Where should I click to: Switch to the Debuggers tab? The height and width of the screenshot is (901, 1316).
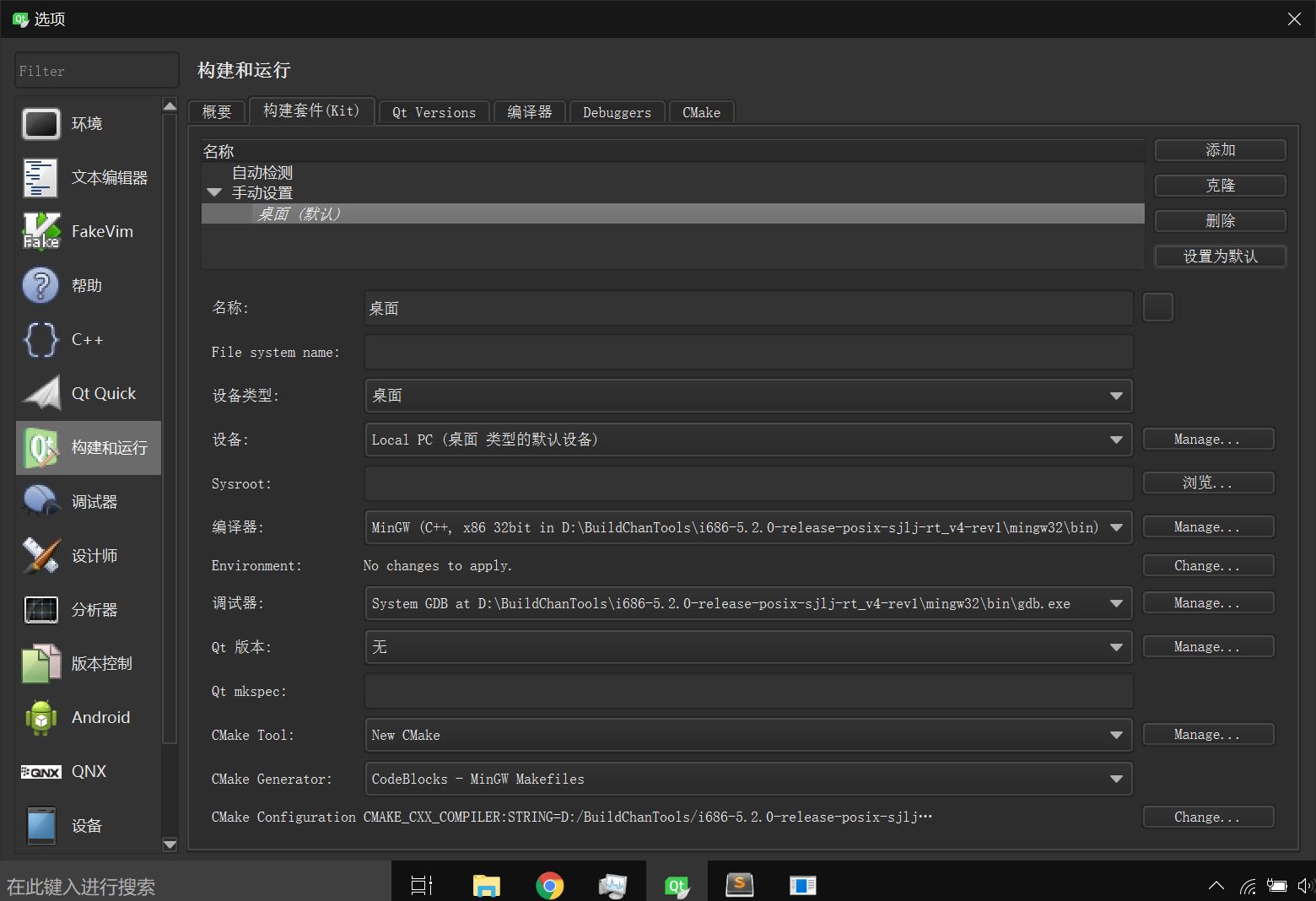(617, 112)
